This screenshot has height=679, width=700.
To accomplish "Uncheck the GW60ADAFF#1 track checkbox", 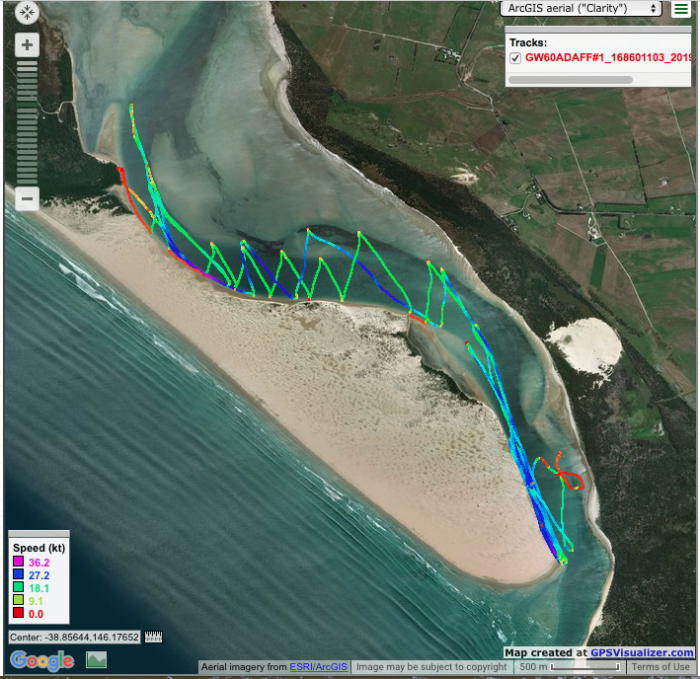I will 515,58.
